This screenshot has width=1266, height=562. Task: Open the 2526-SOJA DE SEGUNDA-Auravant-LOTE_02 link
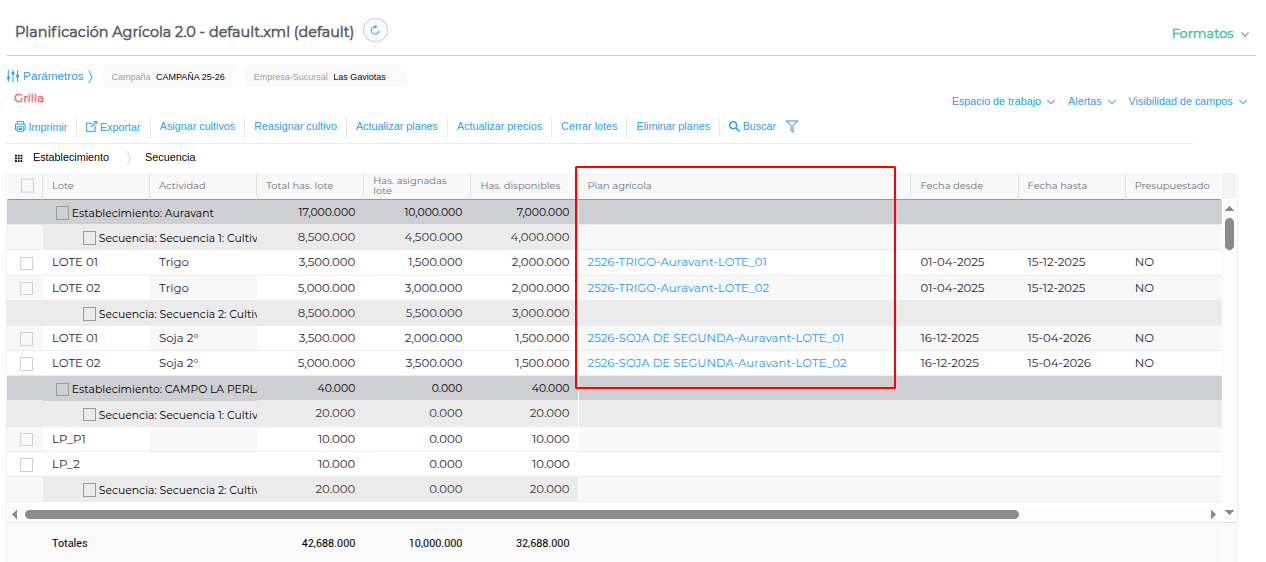pyautogui.click(x=716, y=363)
